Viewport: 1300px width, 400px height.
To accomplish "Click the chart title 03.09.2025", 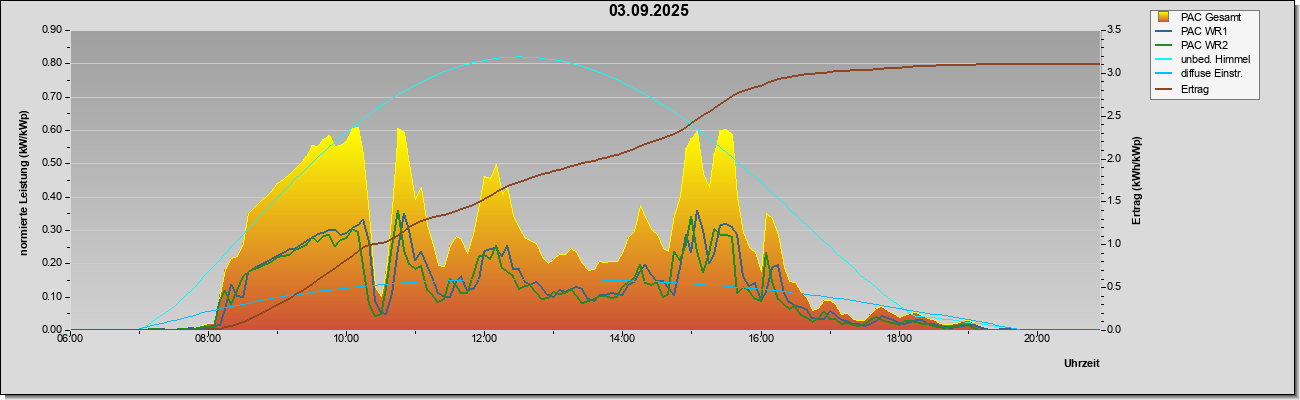I will 649,11.
